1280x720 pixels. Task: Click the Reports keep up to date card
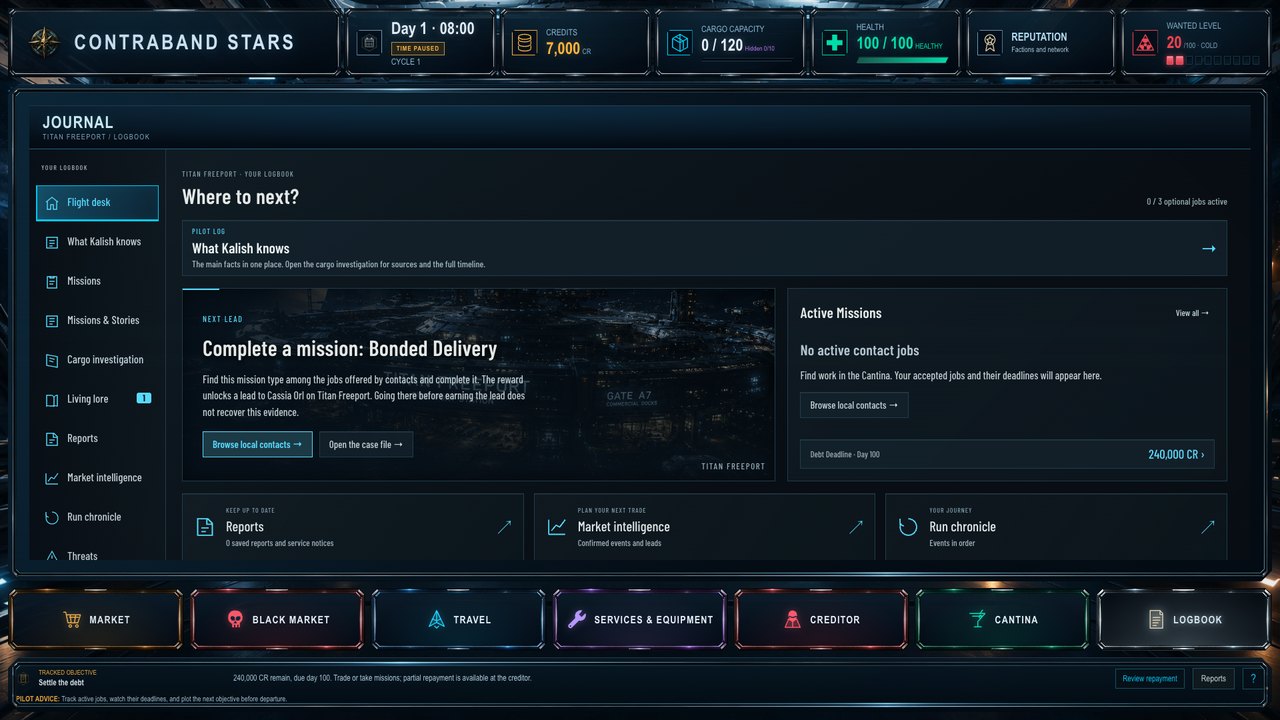[353, 526]
